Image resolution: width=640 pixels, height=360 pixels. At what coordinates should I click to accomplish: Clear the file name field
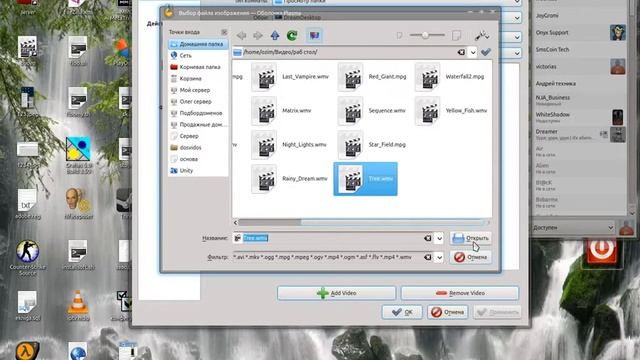click(428, 238)
